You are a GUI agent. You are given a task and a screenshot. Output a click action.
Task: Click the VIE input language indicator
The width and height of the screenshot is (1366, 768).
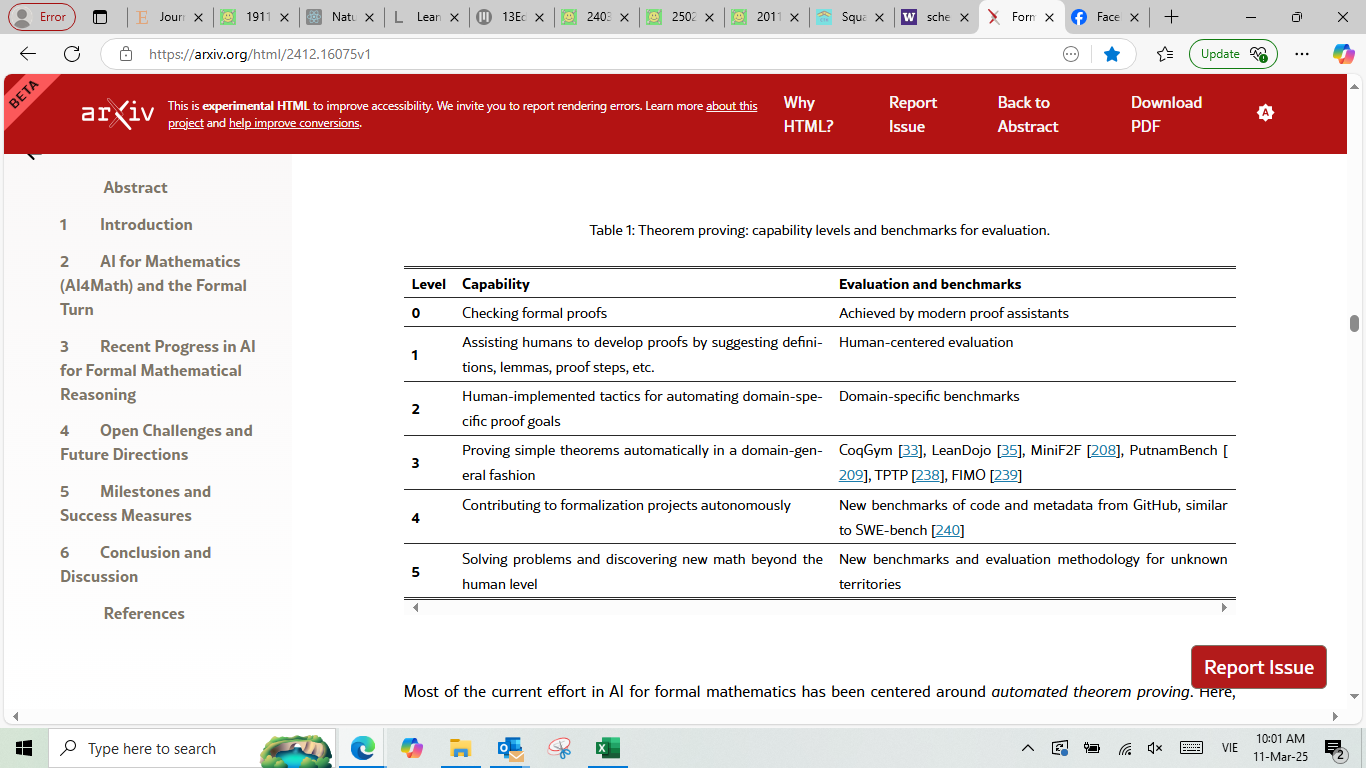pos(1230,748)
